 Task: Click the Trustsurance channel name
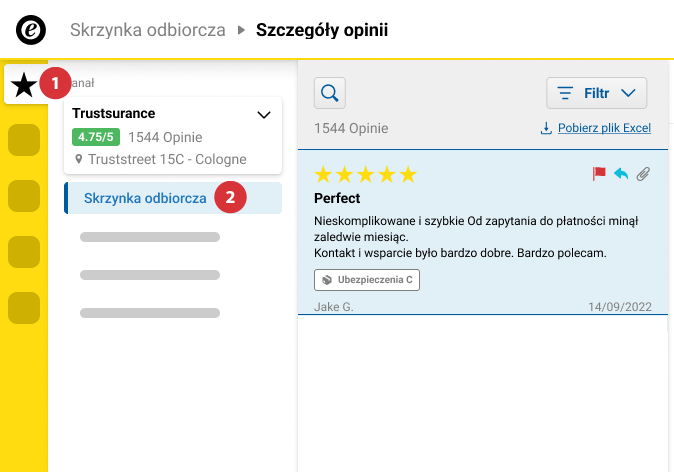tap(113, 113)
